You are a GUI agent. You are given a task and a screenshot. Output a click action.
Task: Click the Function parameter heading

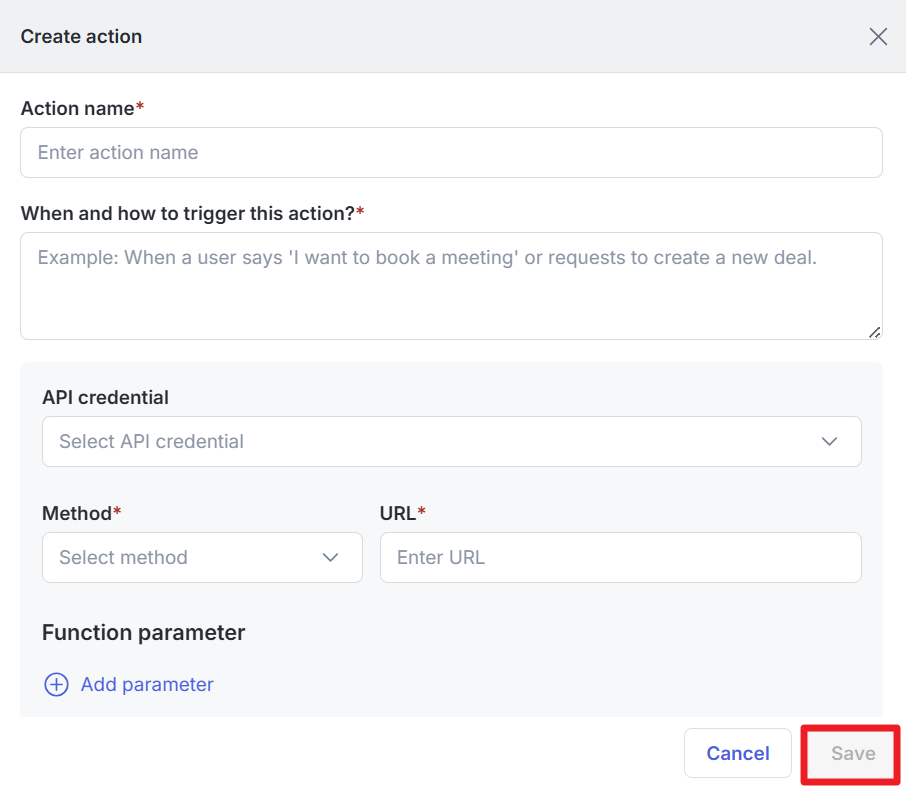coord(143,632)
